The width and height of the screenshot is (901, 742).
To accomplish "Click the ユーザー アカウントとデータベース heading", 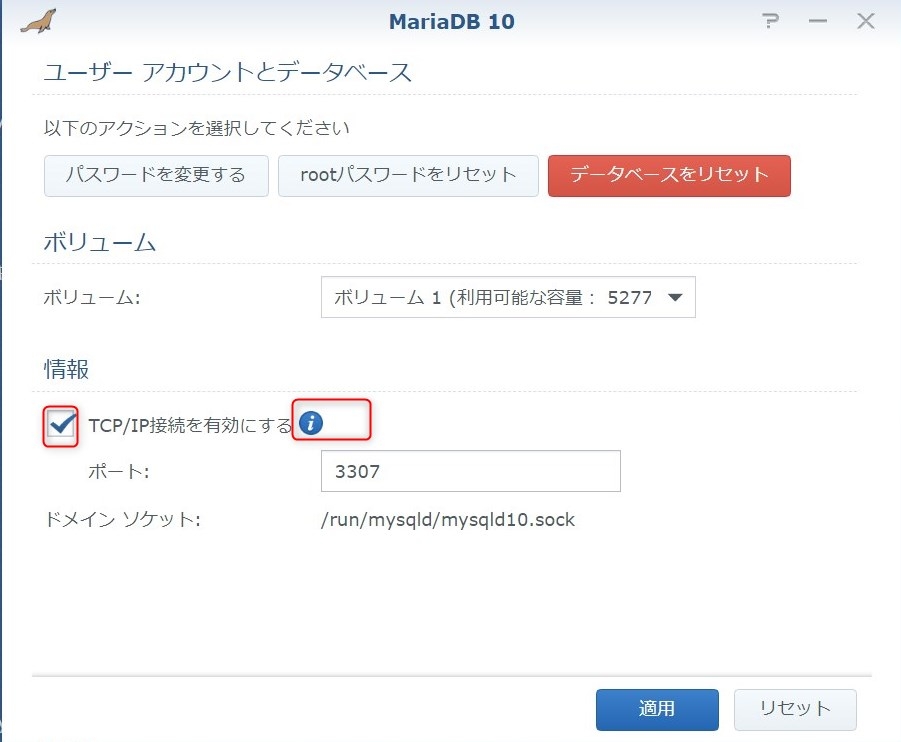I will pos(227,73).
